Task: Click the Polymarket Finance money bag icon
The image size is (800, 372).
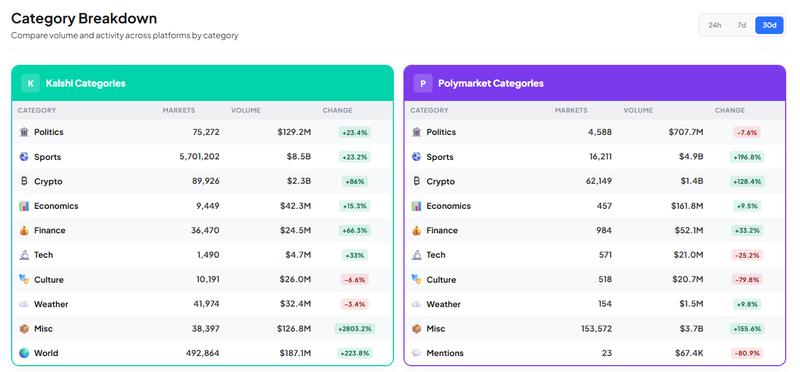Action: click(416, 230)
